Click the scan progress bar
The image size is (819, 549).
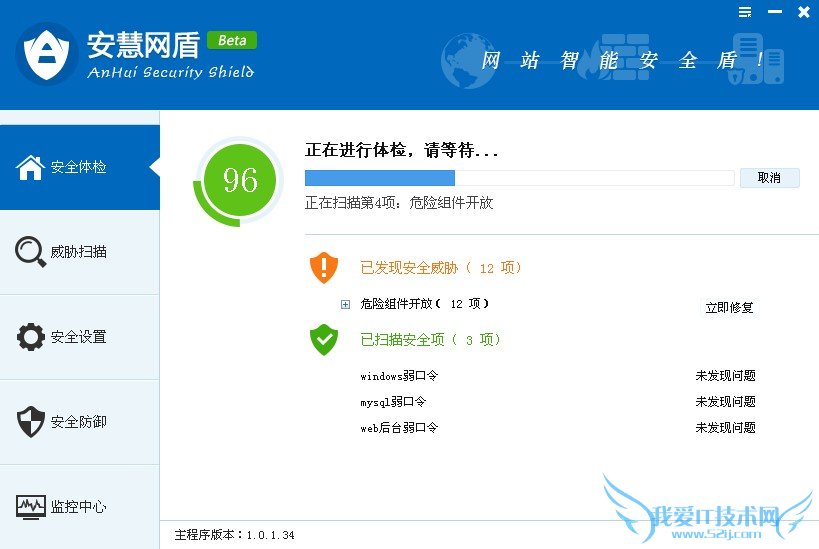[x=520, y=178]
